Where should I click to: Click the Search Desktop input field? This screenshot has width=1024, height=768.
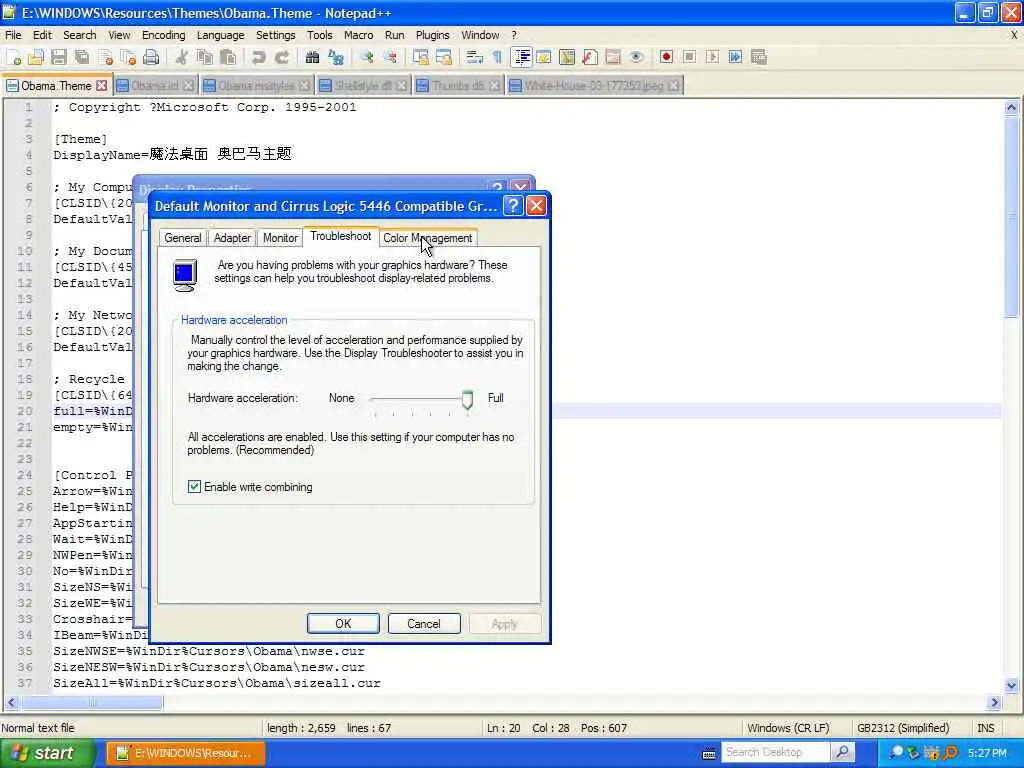point(775,752)
